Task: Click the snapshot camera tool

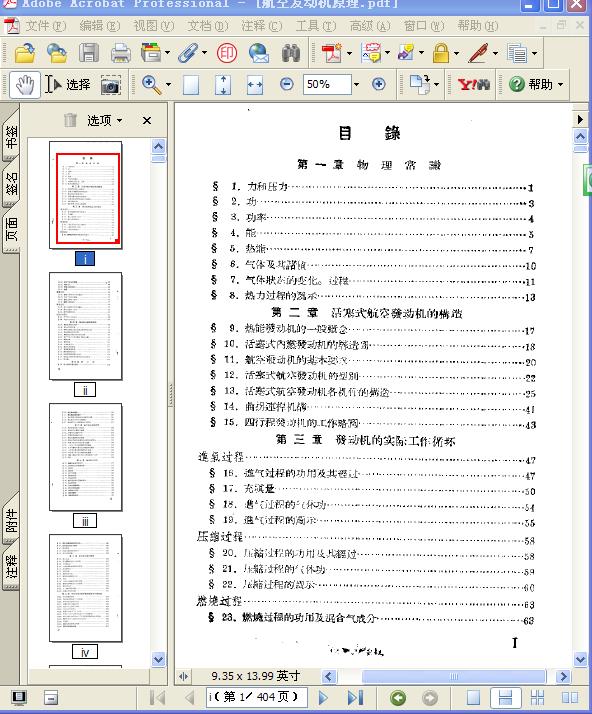Action: click(111, 85)
